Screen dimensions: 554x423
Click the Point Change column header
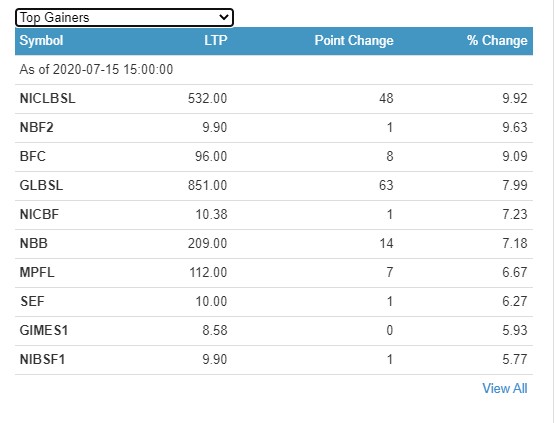click(354, 41)
